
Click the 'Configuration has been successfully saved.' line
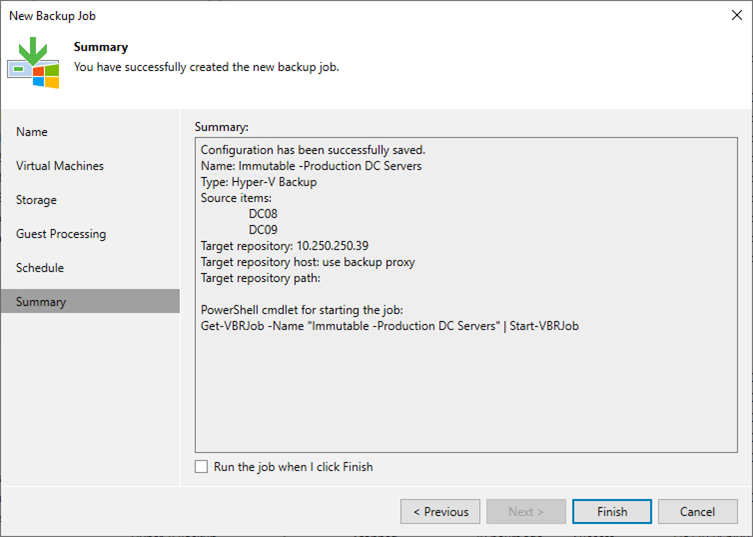(x=313, y=150)
